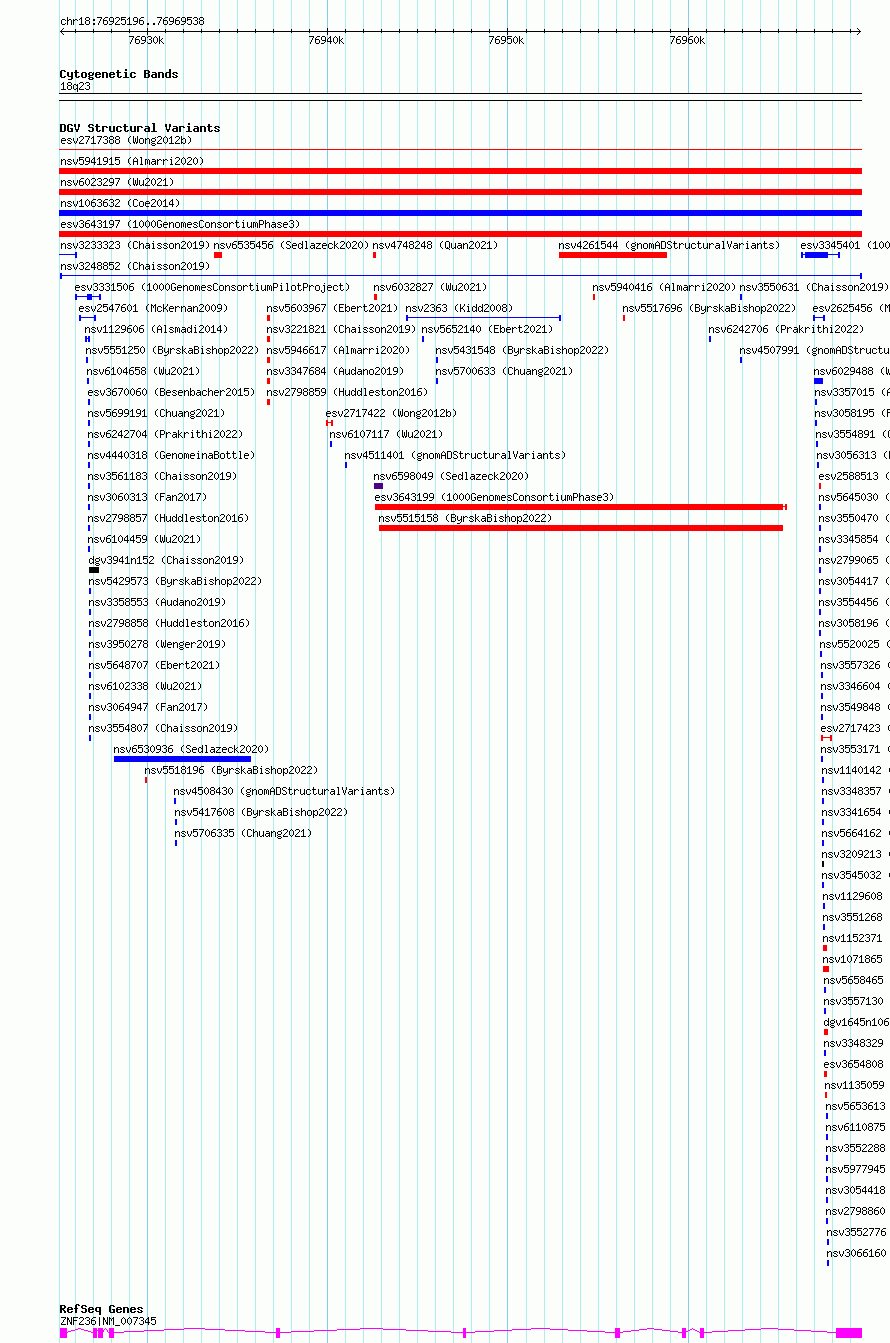
Task: Click the nsv5603967 (Ebert2021) label
Action: click(x=332, y=308)
